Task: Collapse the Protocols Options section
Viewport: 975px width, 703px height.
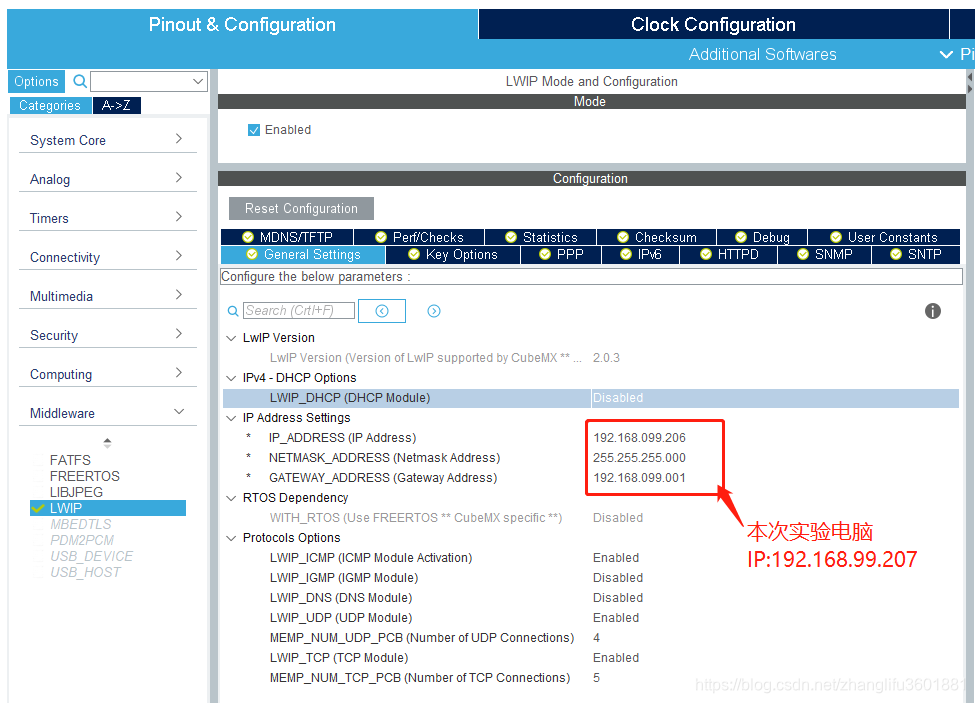Action: [231, 537]
